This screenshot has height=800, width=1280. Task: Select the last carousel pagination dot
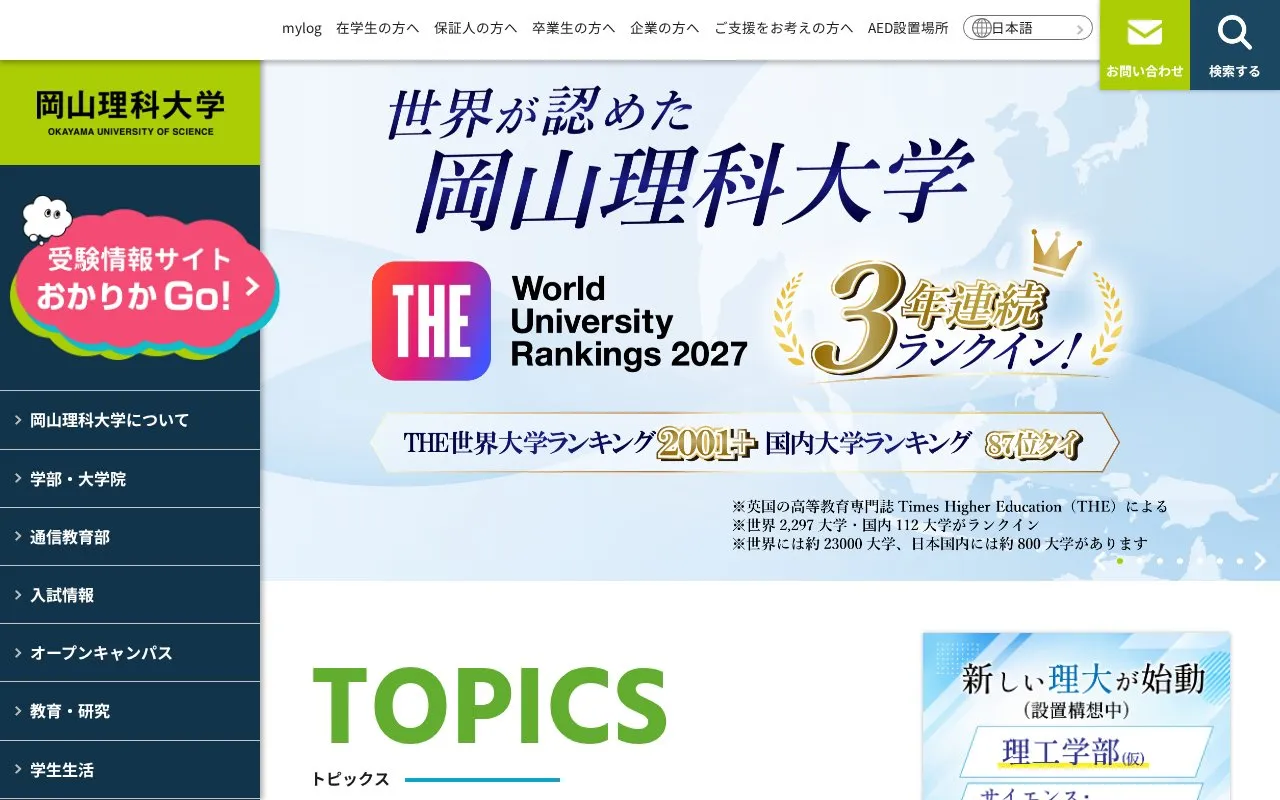tap(1240, 561)
